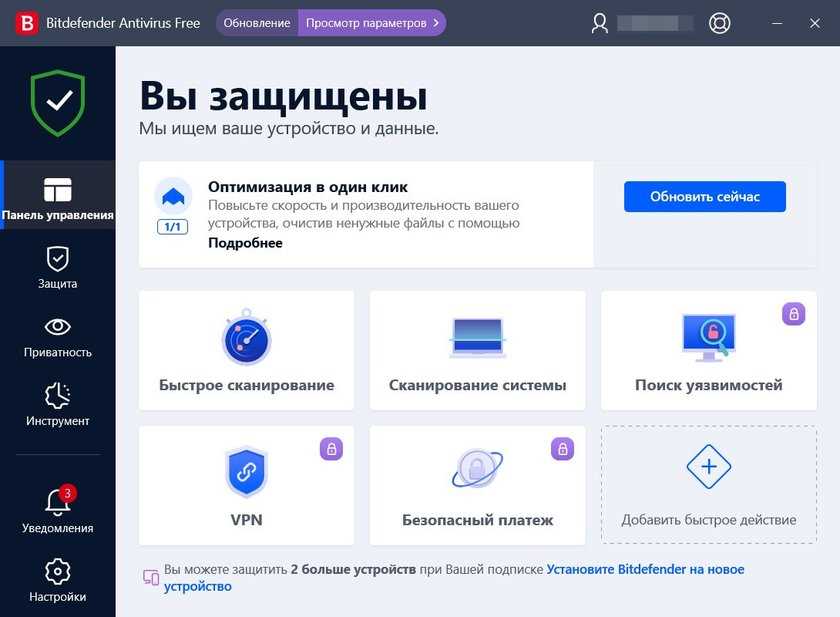
Task: Open the Защита section
Action: tap(57, 265)
